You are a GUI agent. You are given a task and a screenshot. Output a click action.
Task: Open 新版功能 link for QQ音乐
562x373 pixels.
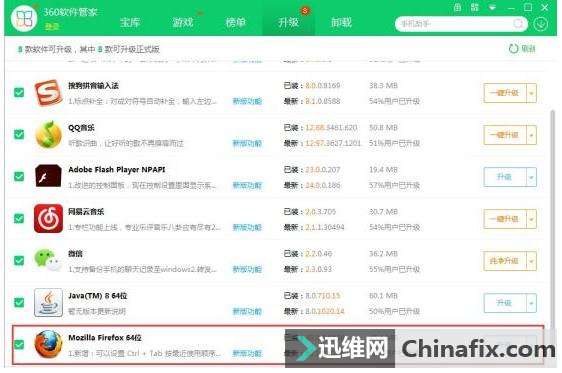tap(247, 143)
